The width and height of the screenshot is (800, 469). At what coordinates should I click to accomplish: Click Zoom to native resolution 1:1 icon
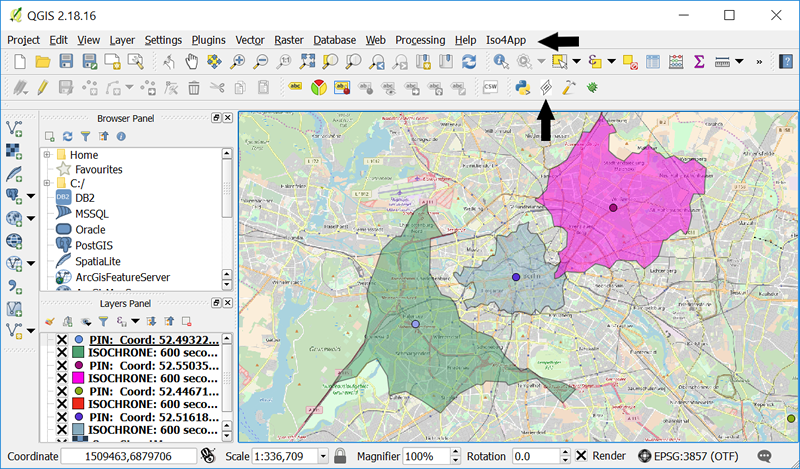[284, 62]
